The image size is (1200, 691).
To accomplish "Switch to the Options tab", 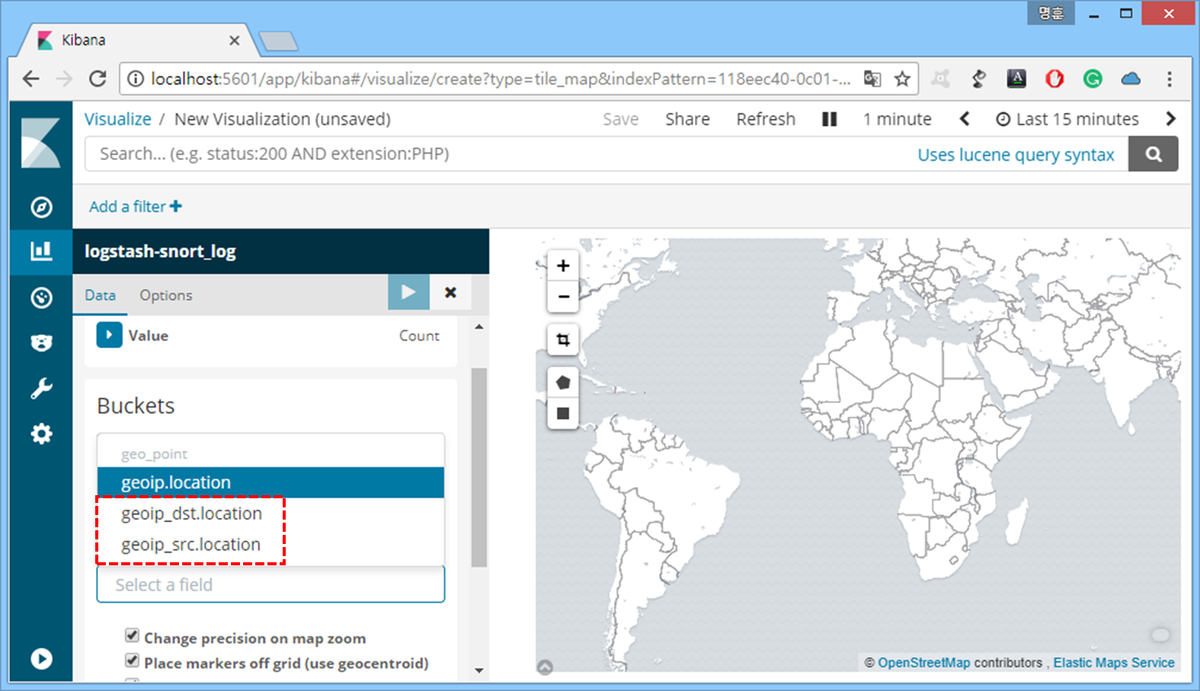I will coord(166,295).
